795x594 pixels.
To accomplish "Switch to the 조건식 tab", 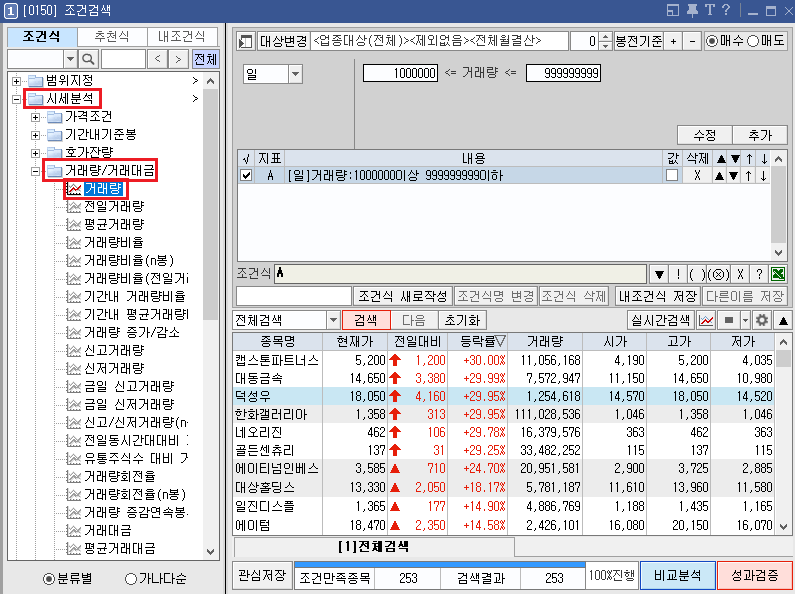I will 42,36.
